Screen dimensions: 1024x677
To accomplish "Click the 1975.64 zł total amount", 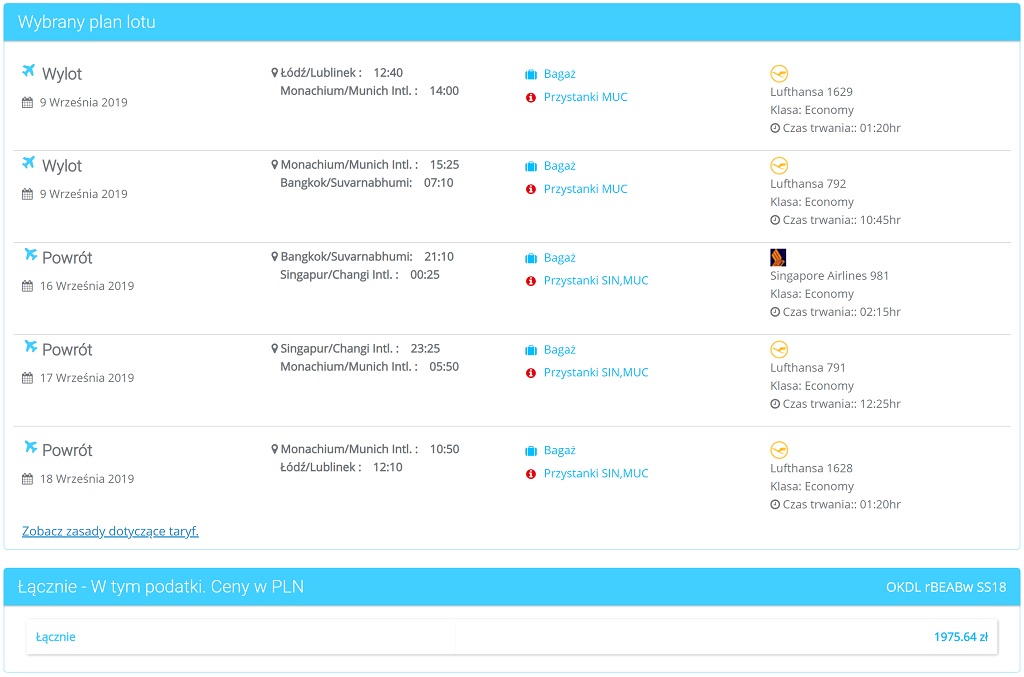I will [961, 637].
